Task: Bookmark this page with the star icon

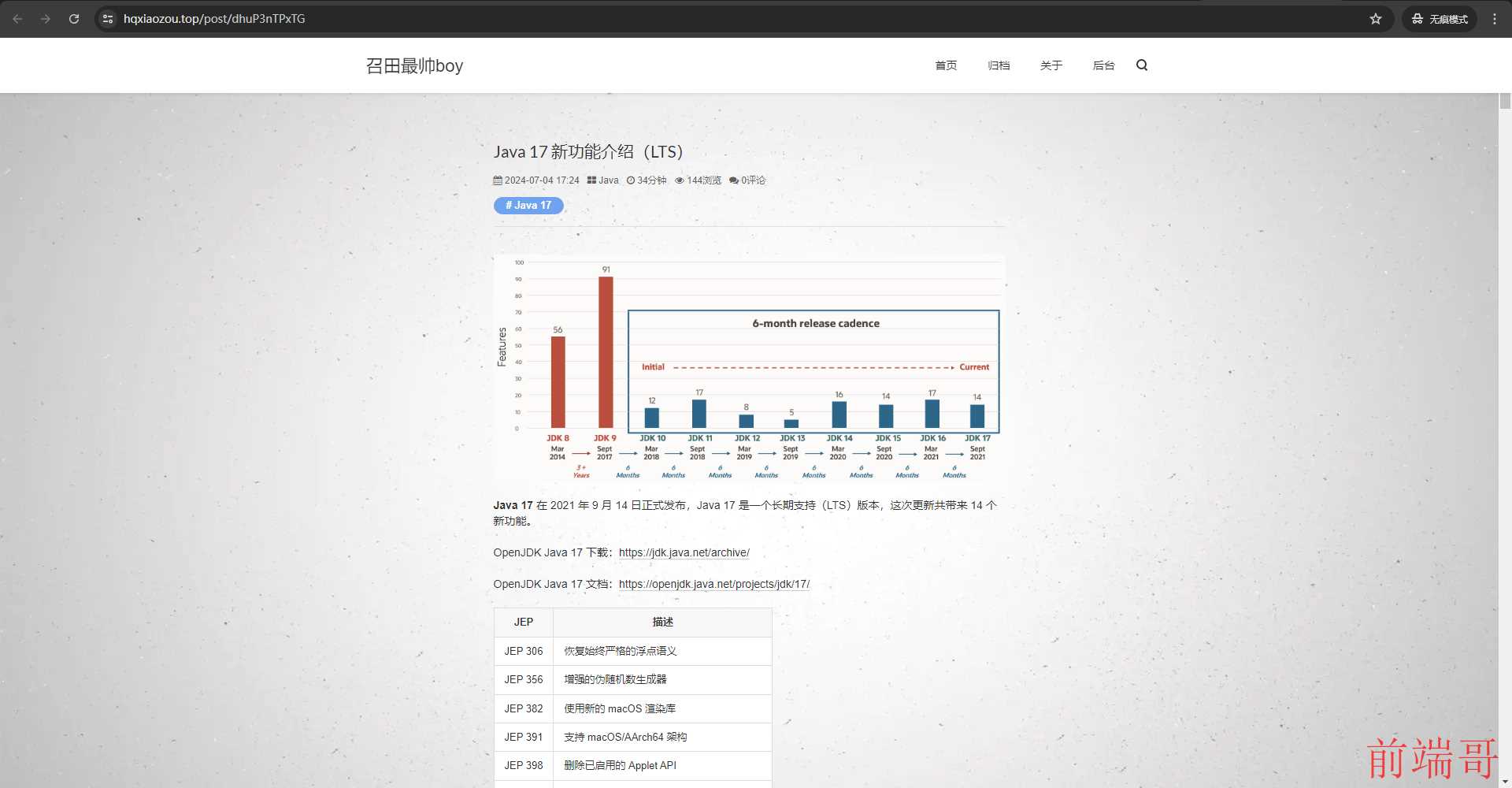Action: click(1376, 19)
